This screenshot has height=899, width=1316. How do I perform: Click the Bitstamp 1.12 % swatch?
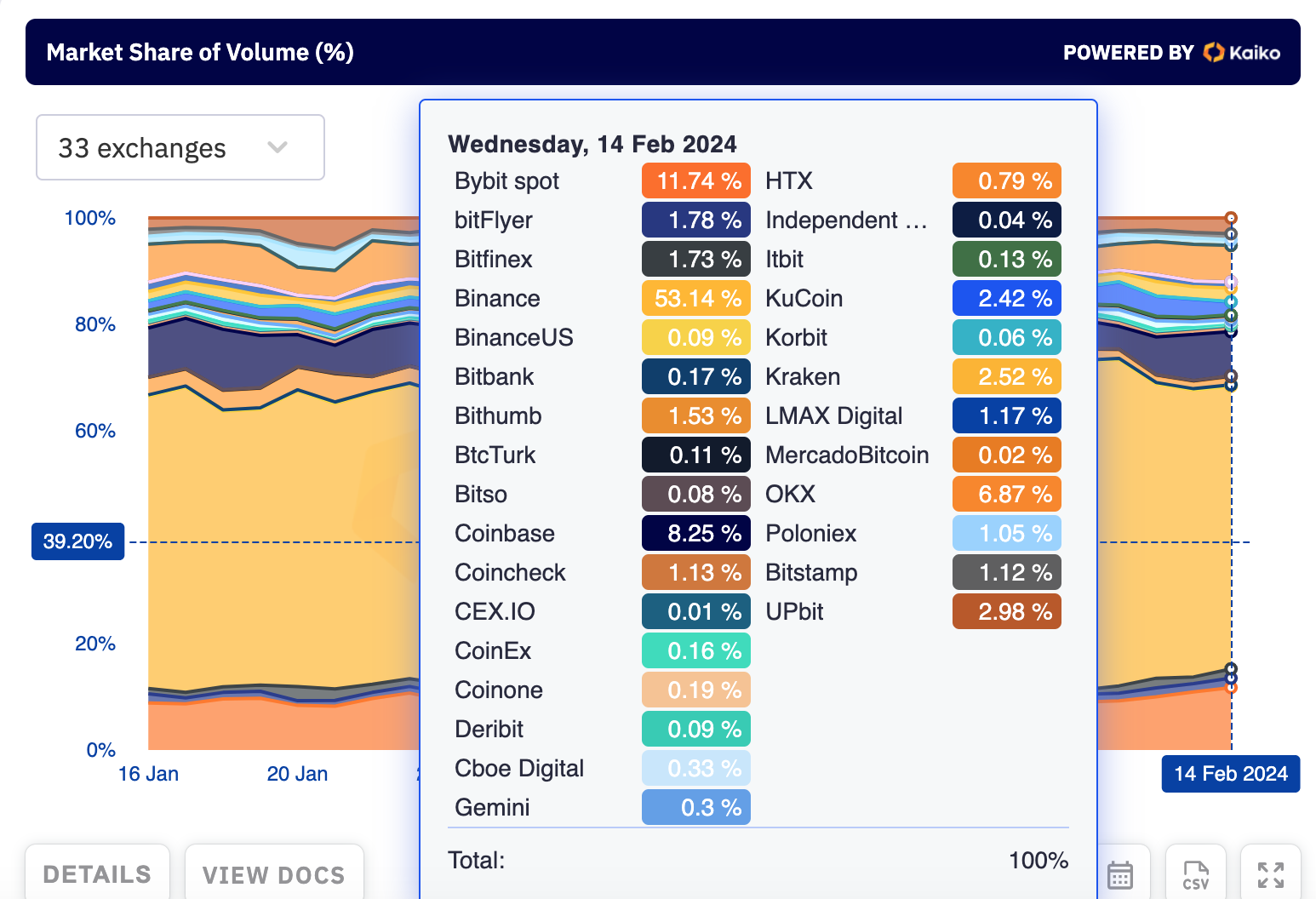coord(1007,573)
